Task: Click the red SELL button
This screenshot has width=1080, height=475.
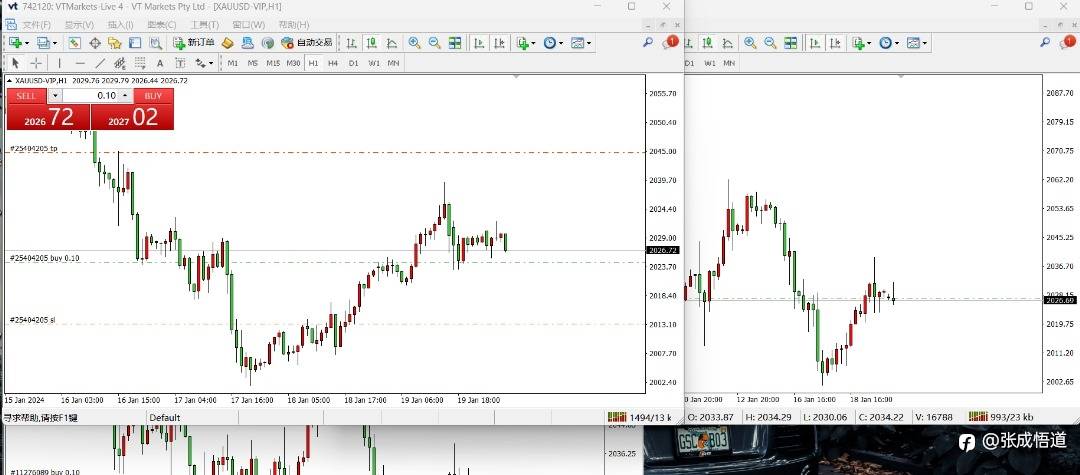Action: point(26,96)
